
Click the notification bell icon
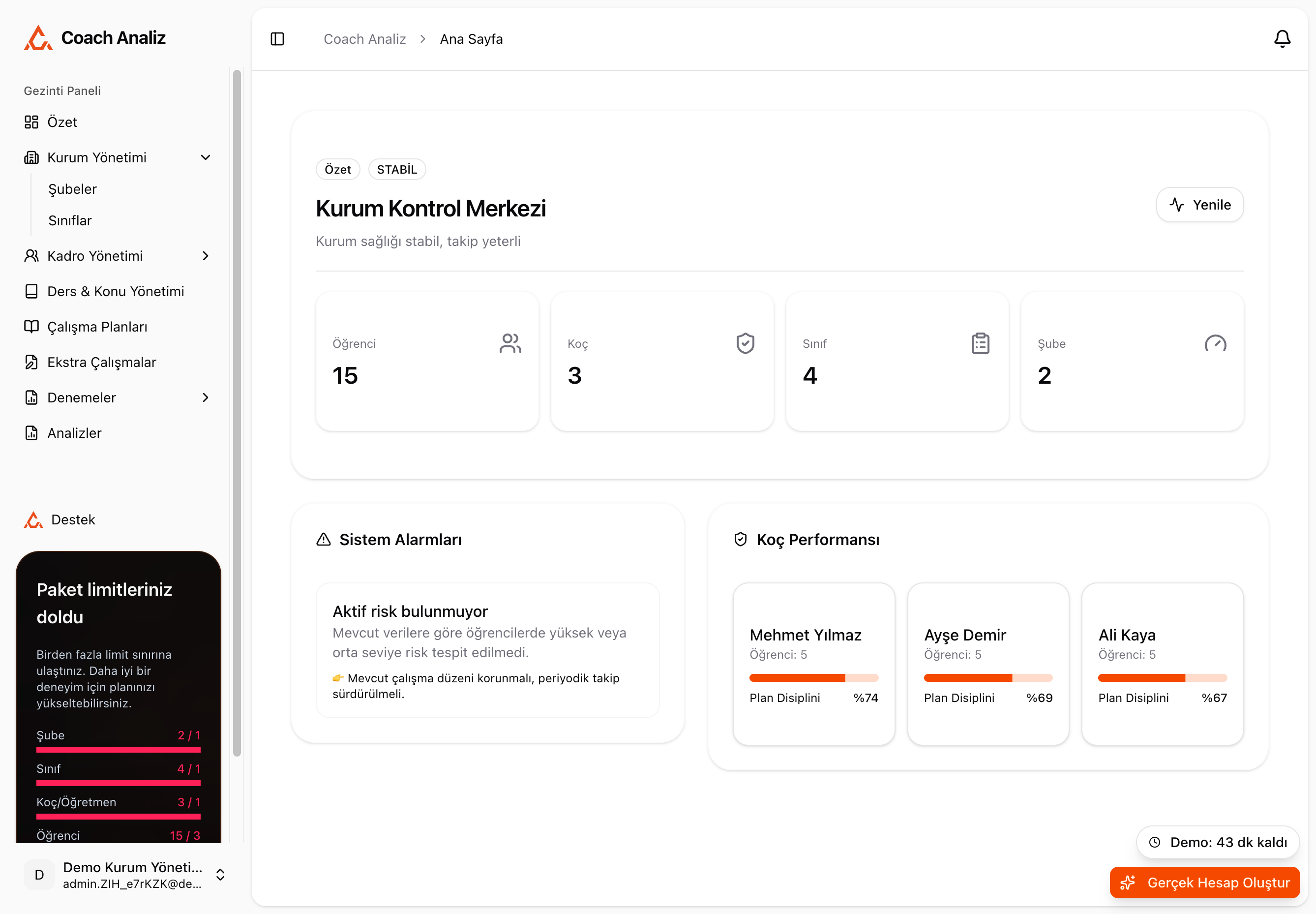pyautogui.click(x=1282, y=39)
